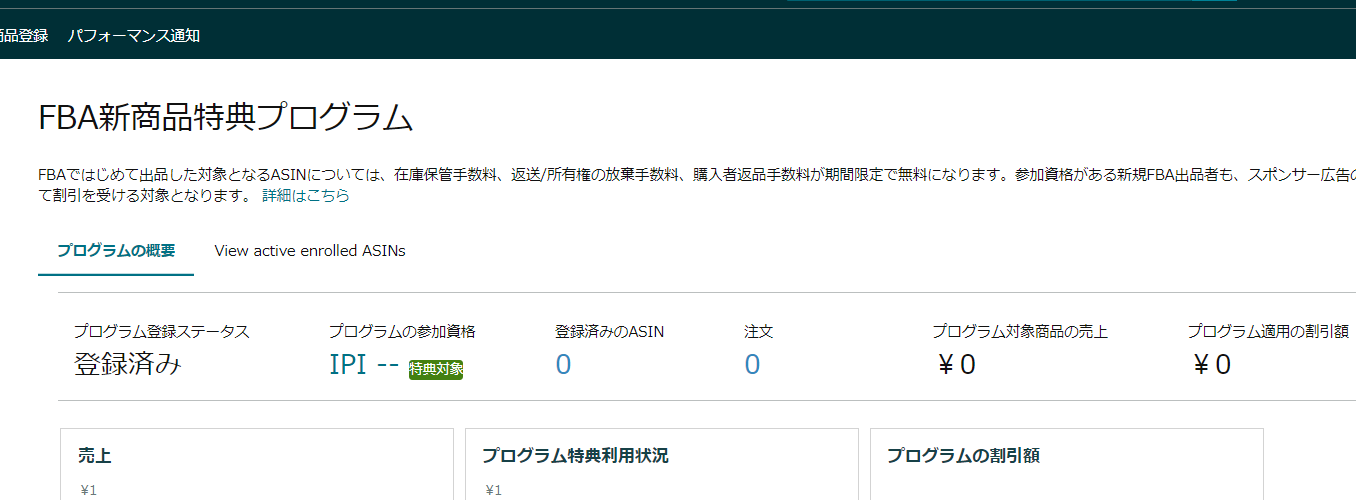
Task: Click the FBA新商品特典プログラム page title
Action: pyautogui.click(x=226, y=118)
